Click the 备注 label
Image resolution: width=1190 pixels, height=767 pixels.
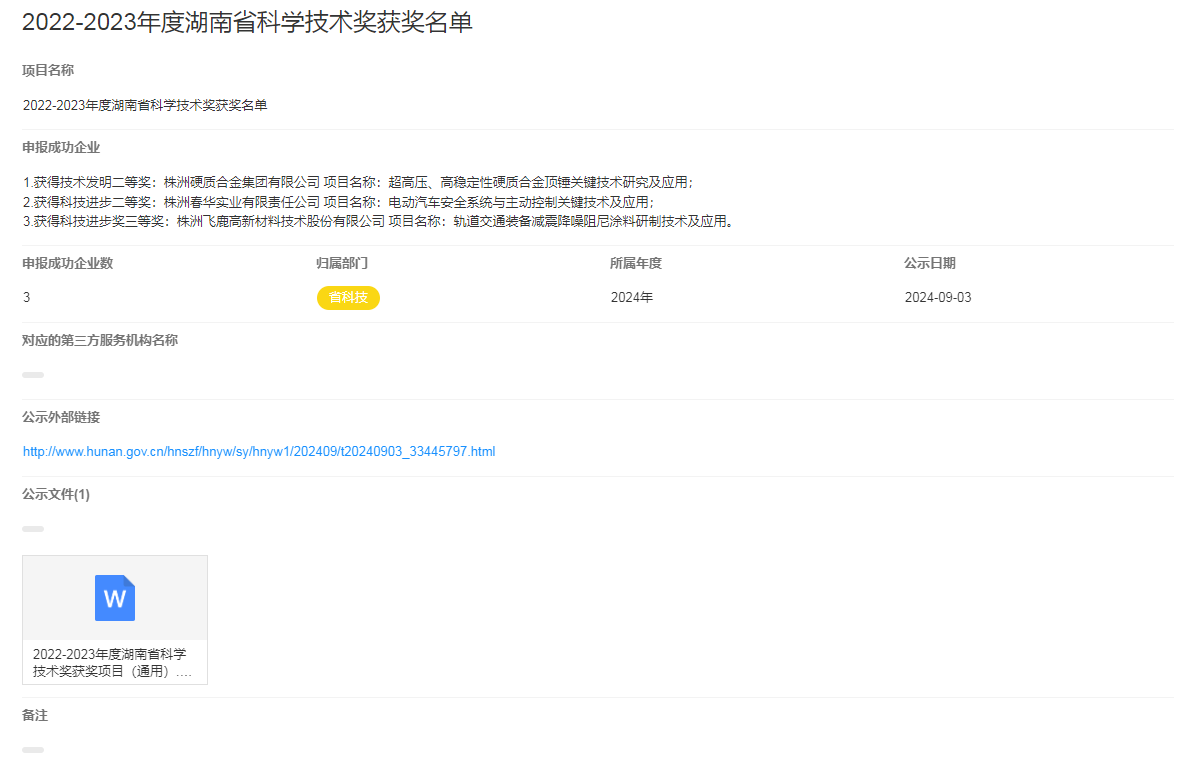[x=35, y=715]
